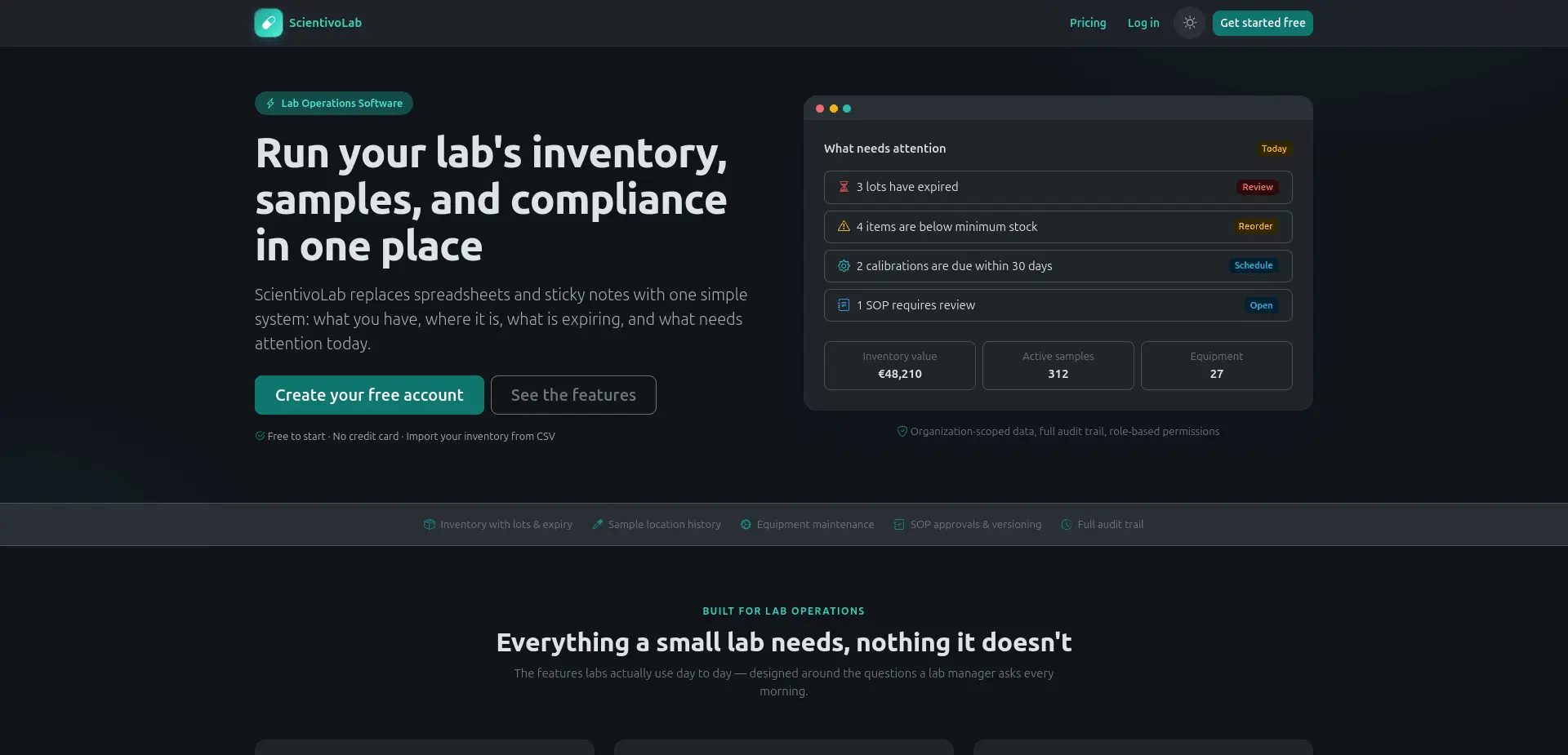Click the Open badge for SOP review
Image resolution: width=1568 pixels, height=755 pixels.
click(1261, 305)
